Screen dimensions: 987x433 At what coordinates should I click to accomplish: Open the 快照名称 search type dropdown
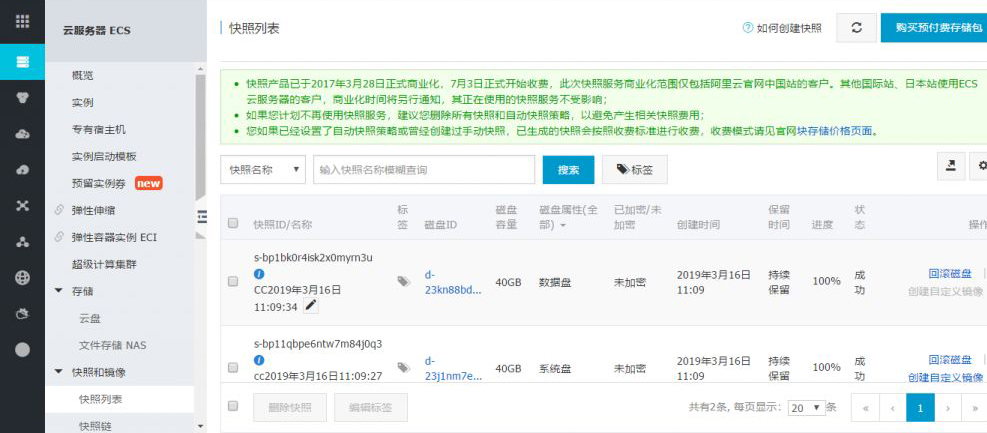pyautogui.click(x=263, y=170)
